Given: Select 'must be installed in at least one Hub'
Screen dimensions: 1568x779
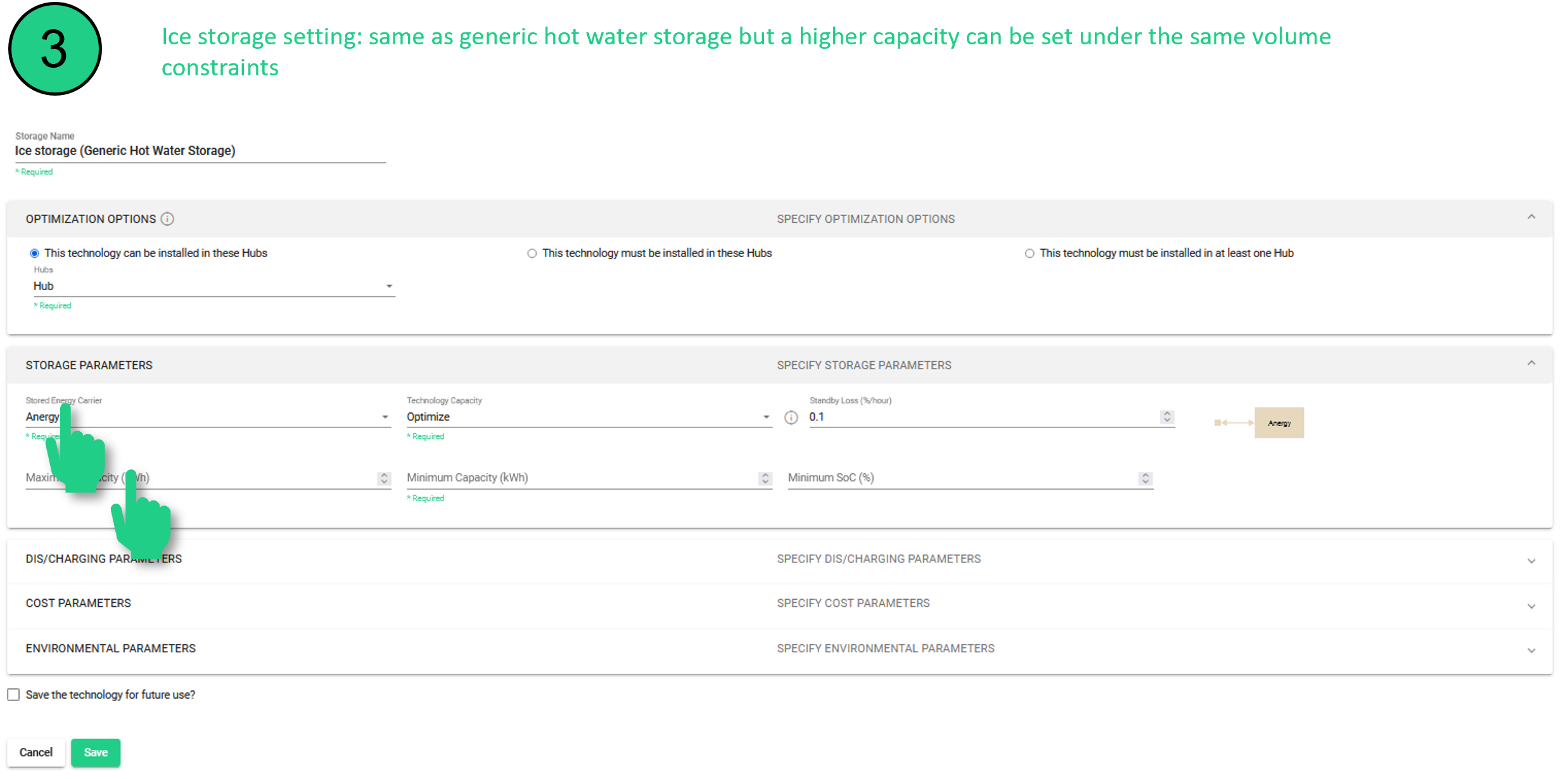Looking at the screenshot, I should [x=1029, y=253].
